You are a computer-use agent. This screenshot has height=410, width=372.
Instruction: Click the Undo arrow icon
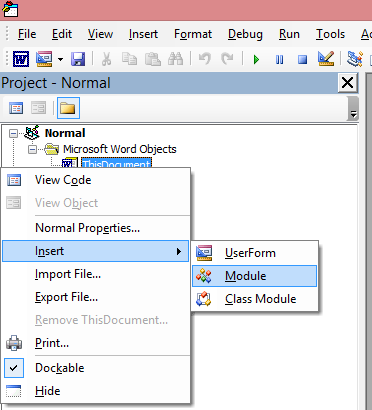204,59
